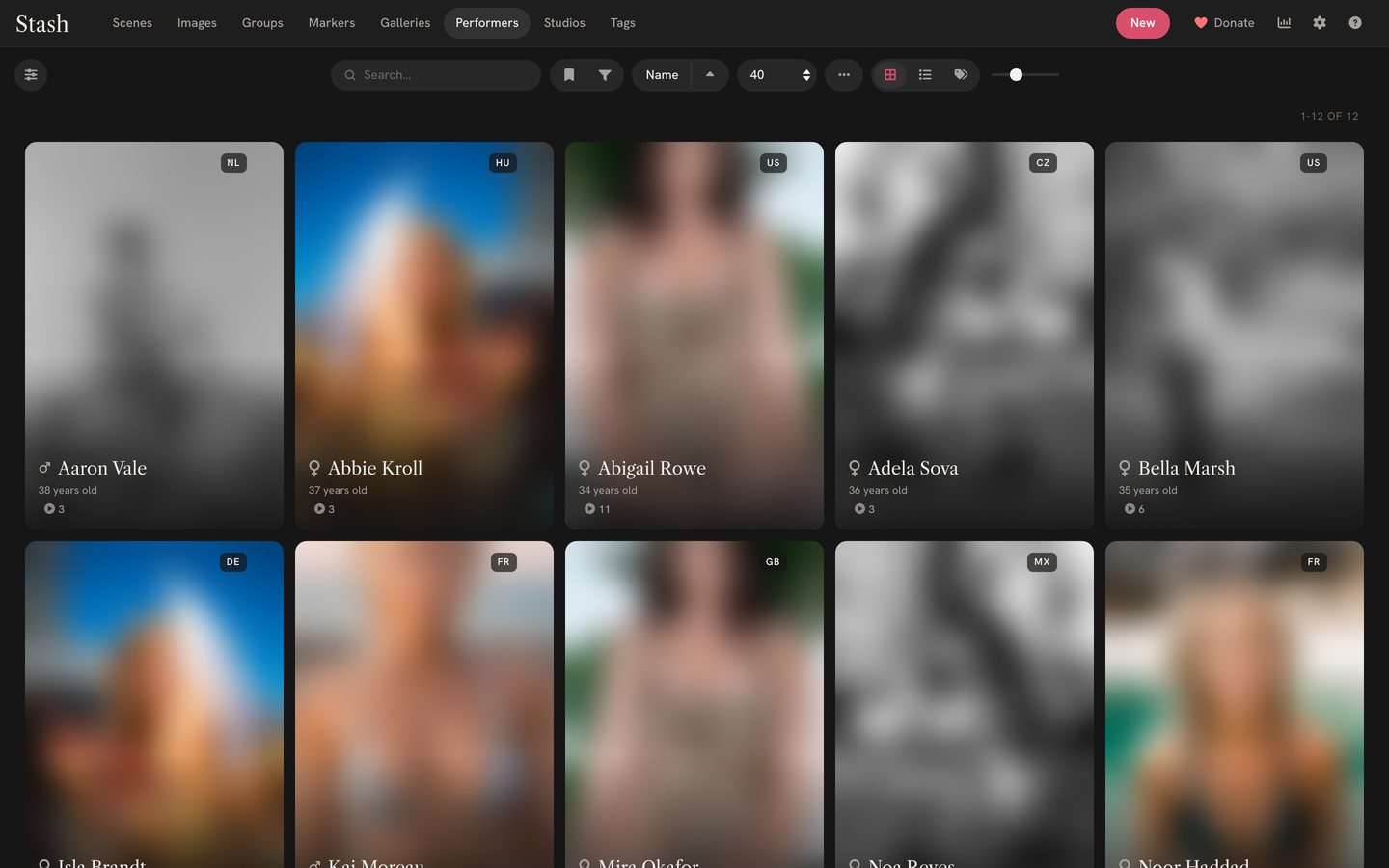Open the settings gear icon
Viewport: 1389px width, 868px height.
1320,23
